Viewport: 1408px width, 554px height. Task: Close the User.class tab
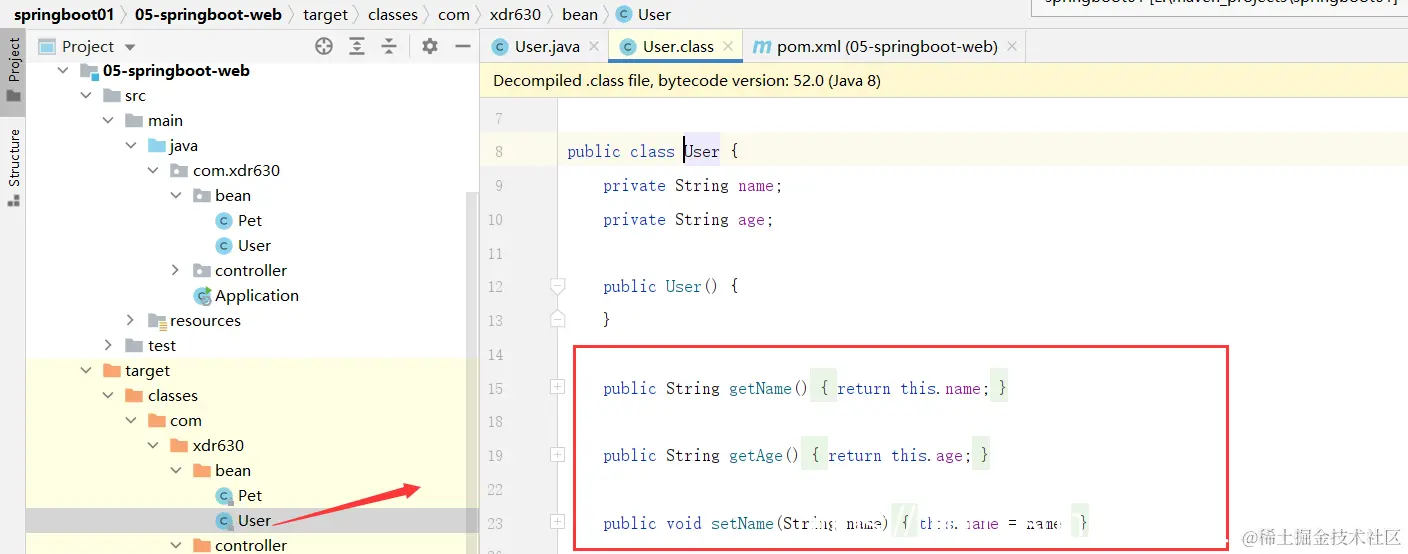tap(728, 46)
